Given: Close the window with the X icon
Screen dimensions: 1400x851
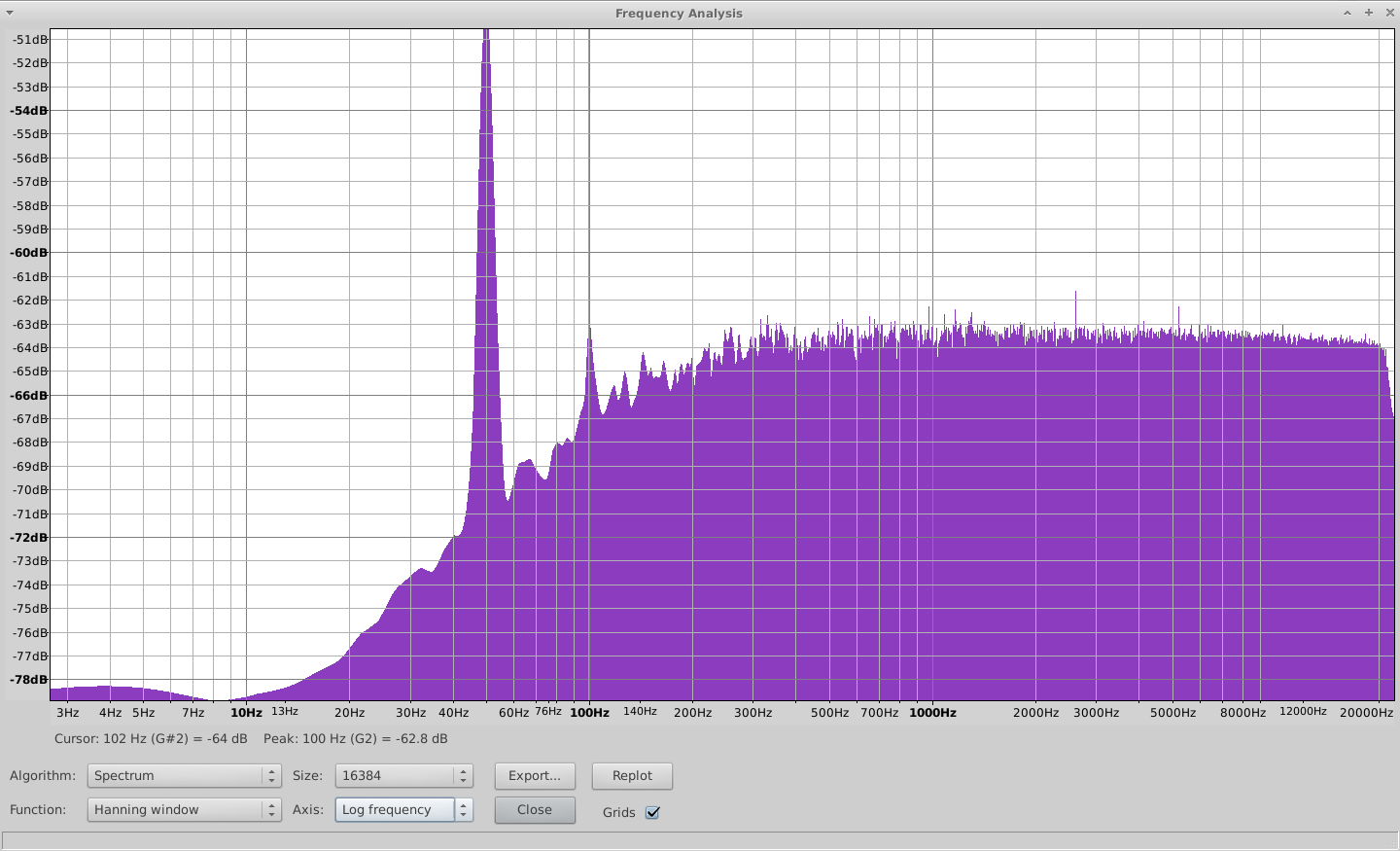Looking at the screenshot, I should (1389, 13).
